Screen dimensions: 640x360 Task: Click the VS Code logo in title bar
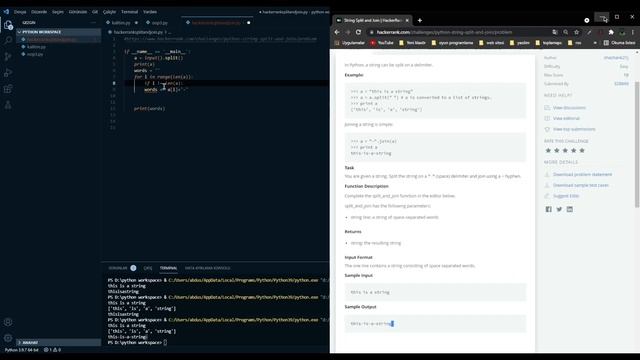tap(6, 12)
